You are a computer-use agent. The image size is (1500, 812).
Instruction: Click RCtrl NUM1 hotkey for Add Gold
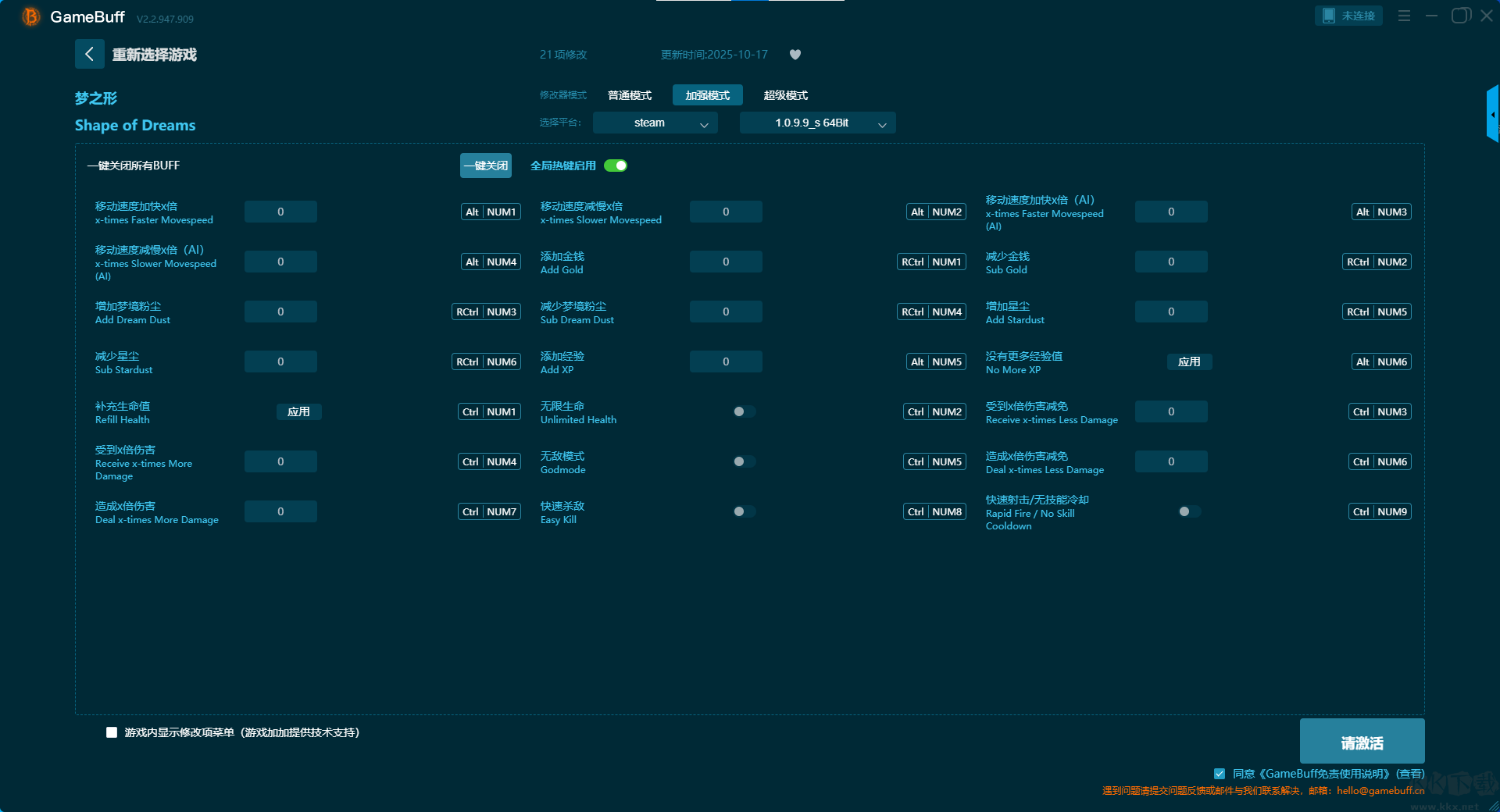pyautogui.click(x=931, y=262)
